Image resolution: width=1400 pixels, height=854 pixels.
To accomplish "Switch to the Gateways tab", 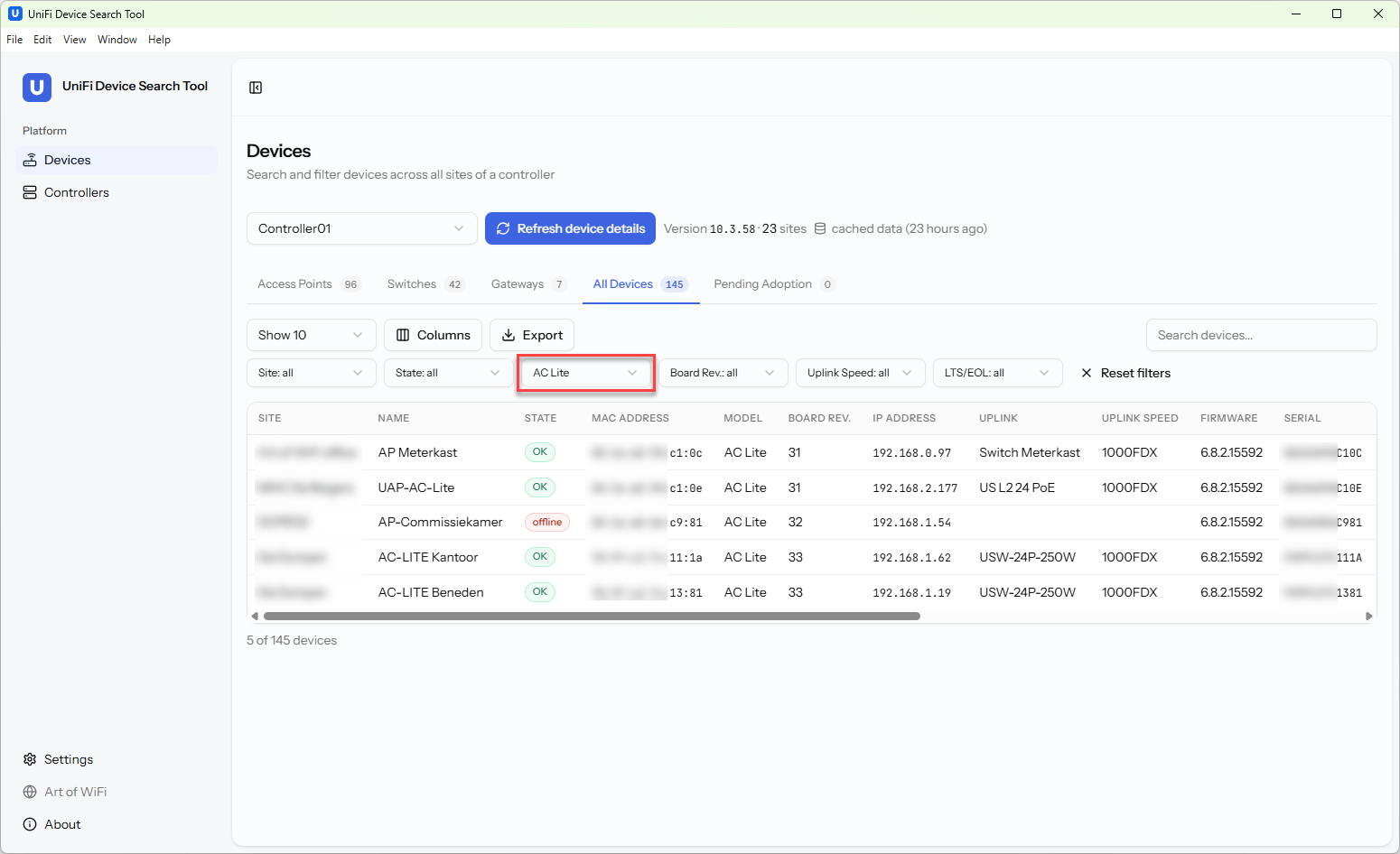I will click(528, 284).
